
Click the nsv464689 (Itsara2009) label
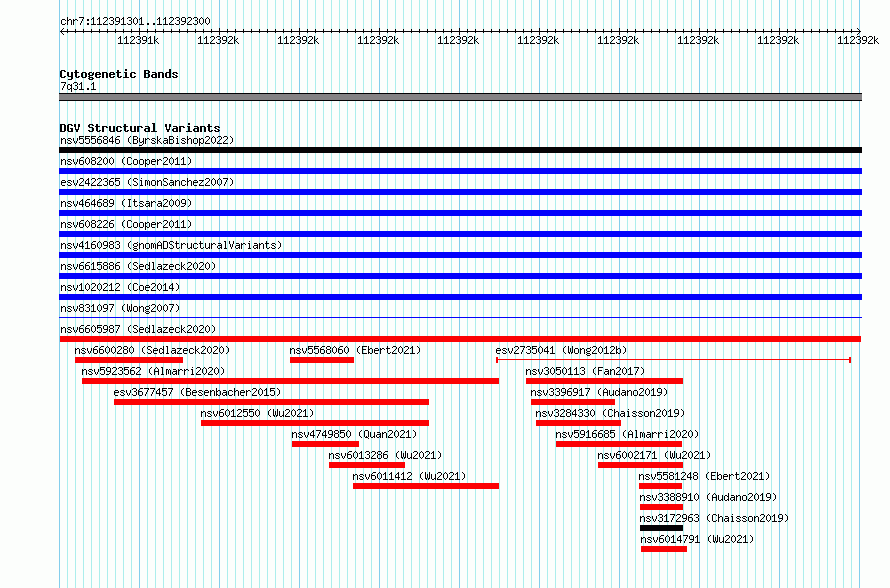pyautogui.click(x=126, y=203)
